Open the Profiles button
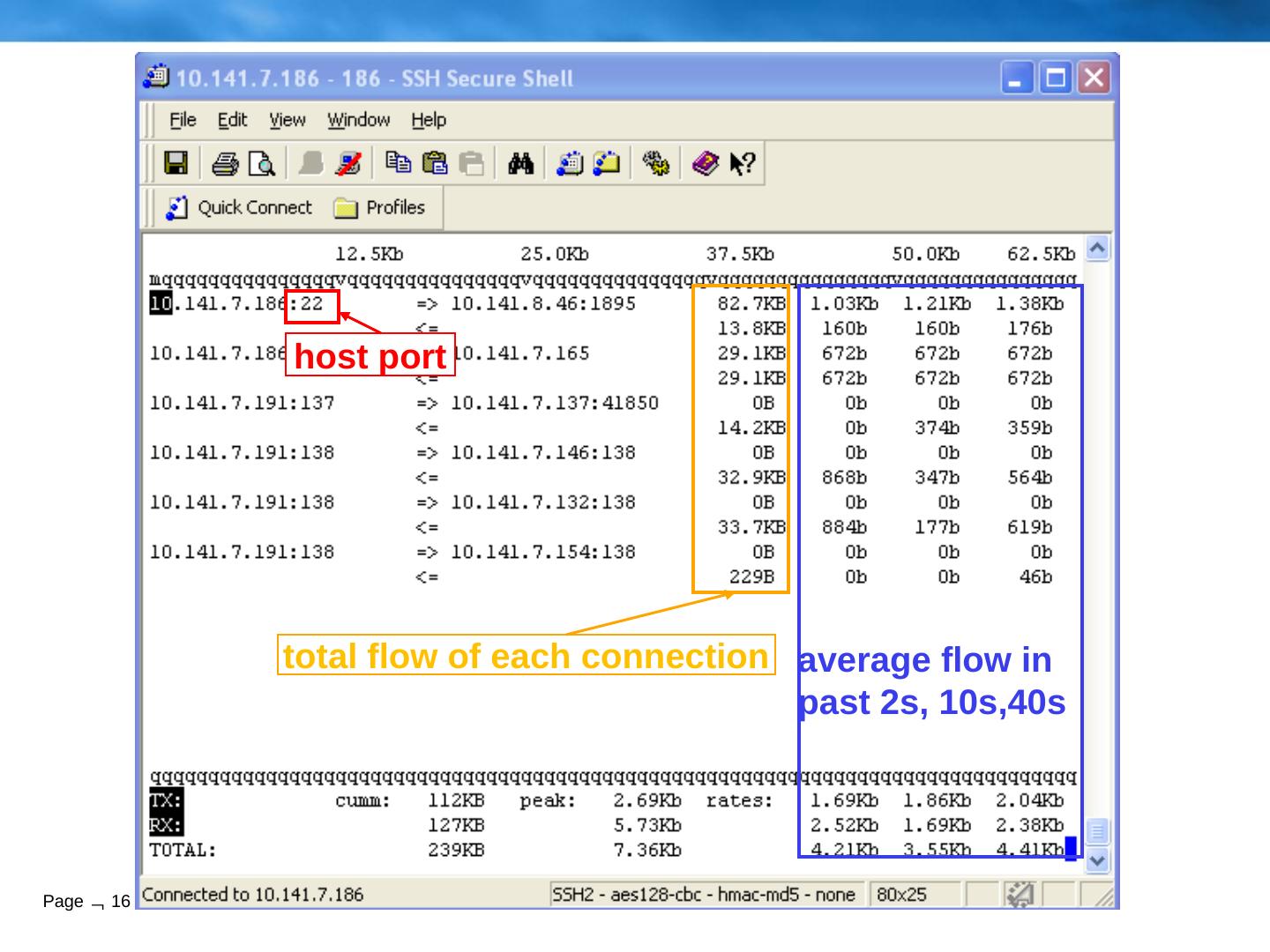This screenshot has width=1270, height=952. [x=380, y=208]
